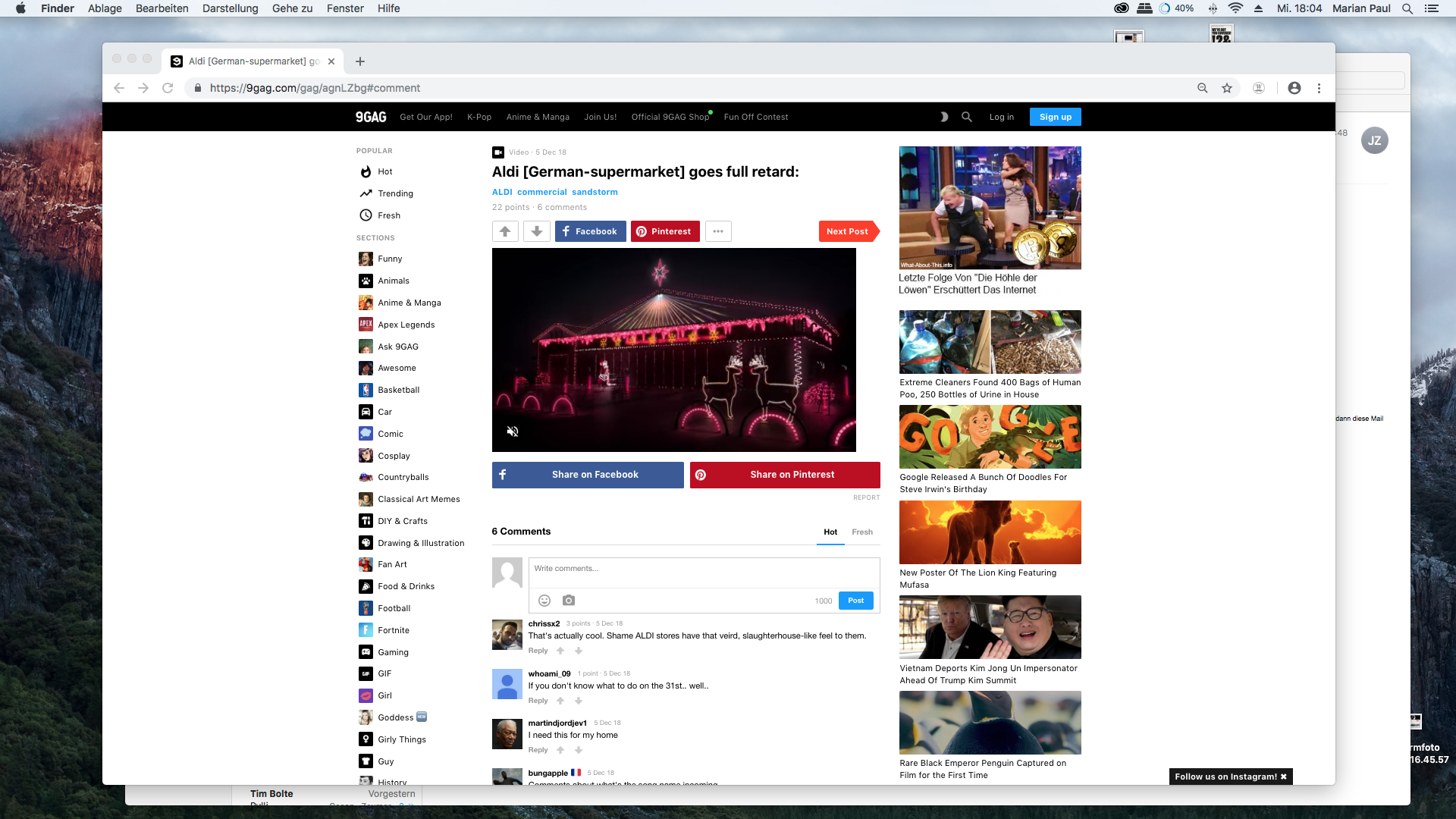1456x819 pixels.
Task: Click Next Post button
Action: click(x=849, y=231)
